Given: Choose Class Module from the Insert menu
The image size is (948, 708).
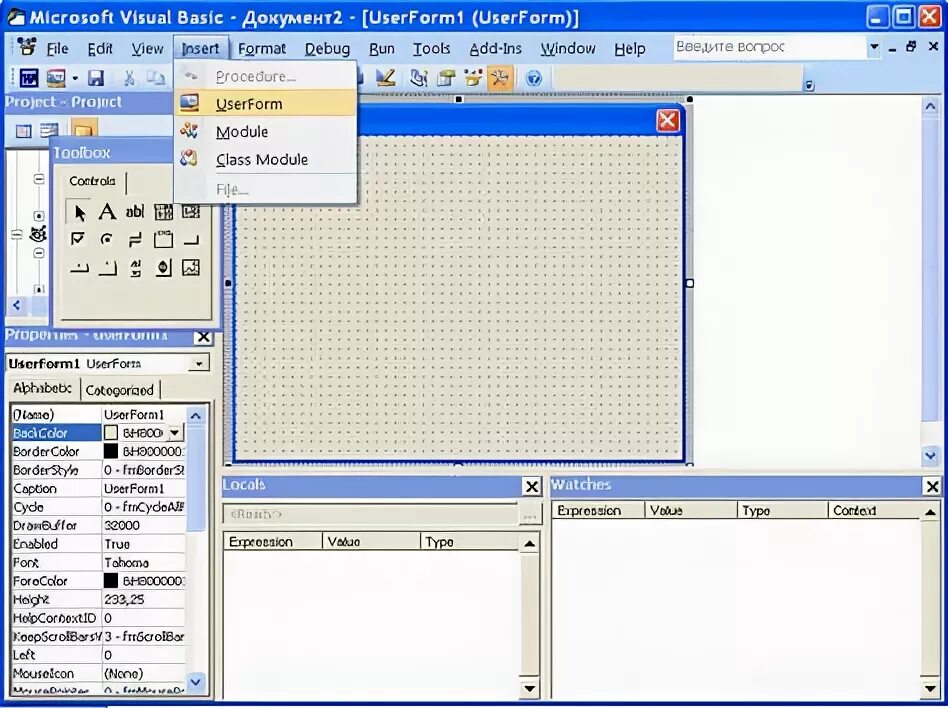Looking at the screenshot, I should (265, 159).
